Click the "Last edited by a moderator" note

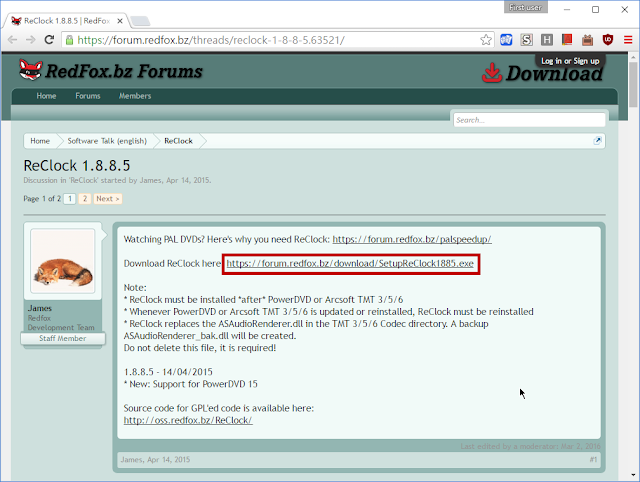(x=531, y=446)
